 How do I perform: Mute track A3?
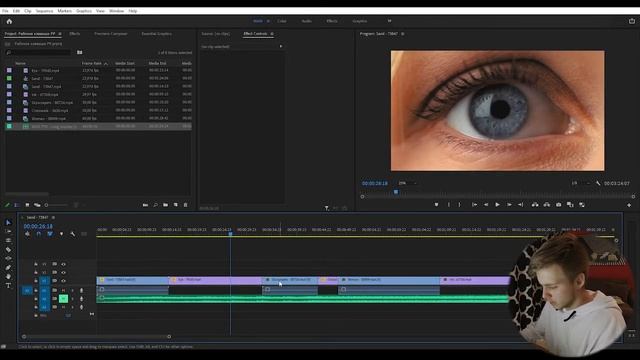pos(63,307)
